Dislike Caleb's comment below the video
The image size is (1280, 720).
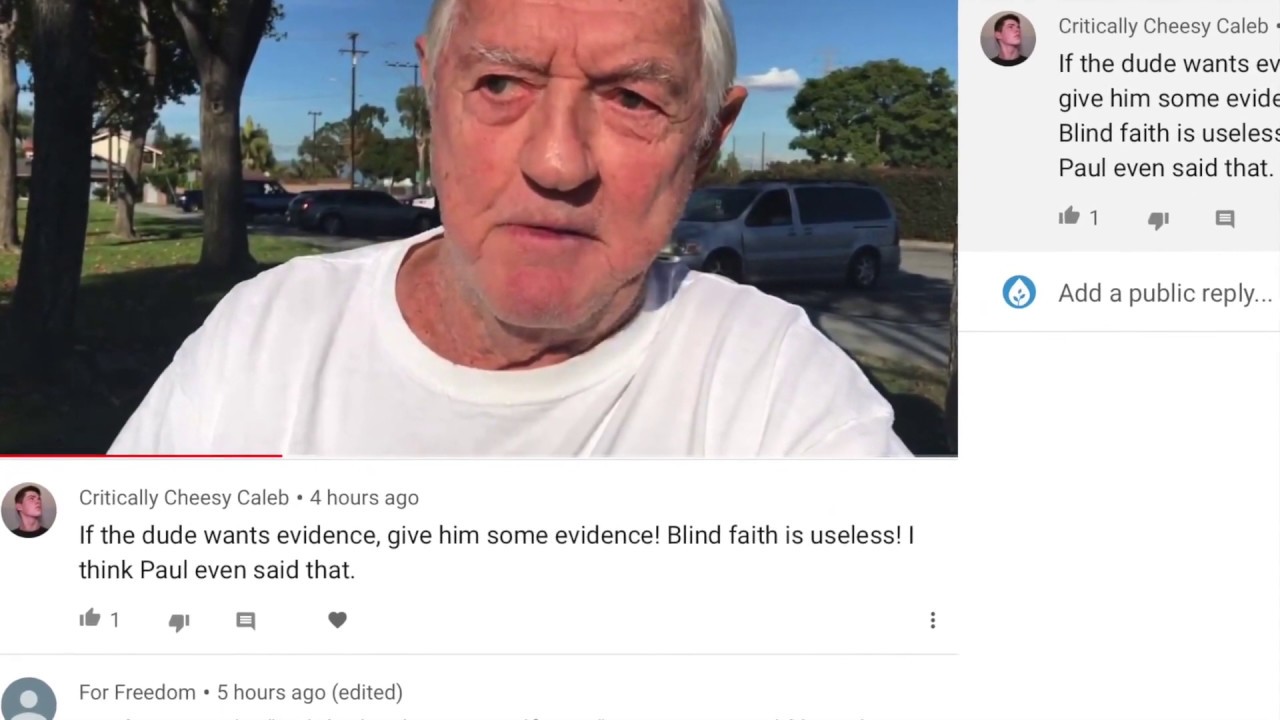tap(179, 621)
